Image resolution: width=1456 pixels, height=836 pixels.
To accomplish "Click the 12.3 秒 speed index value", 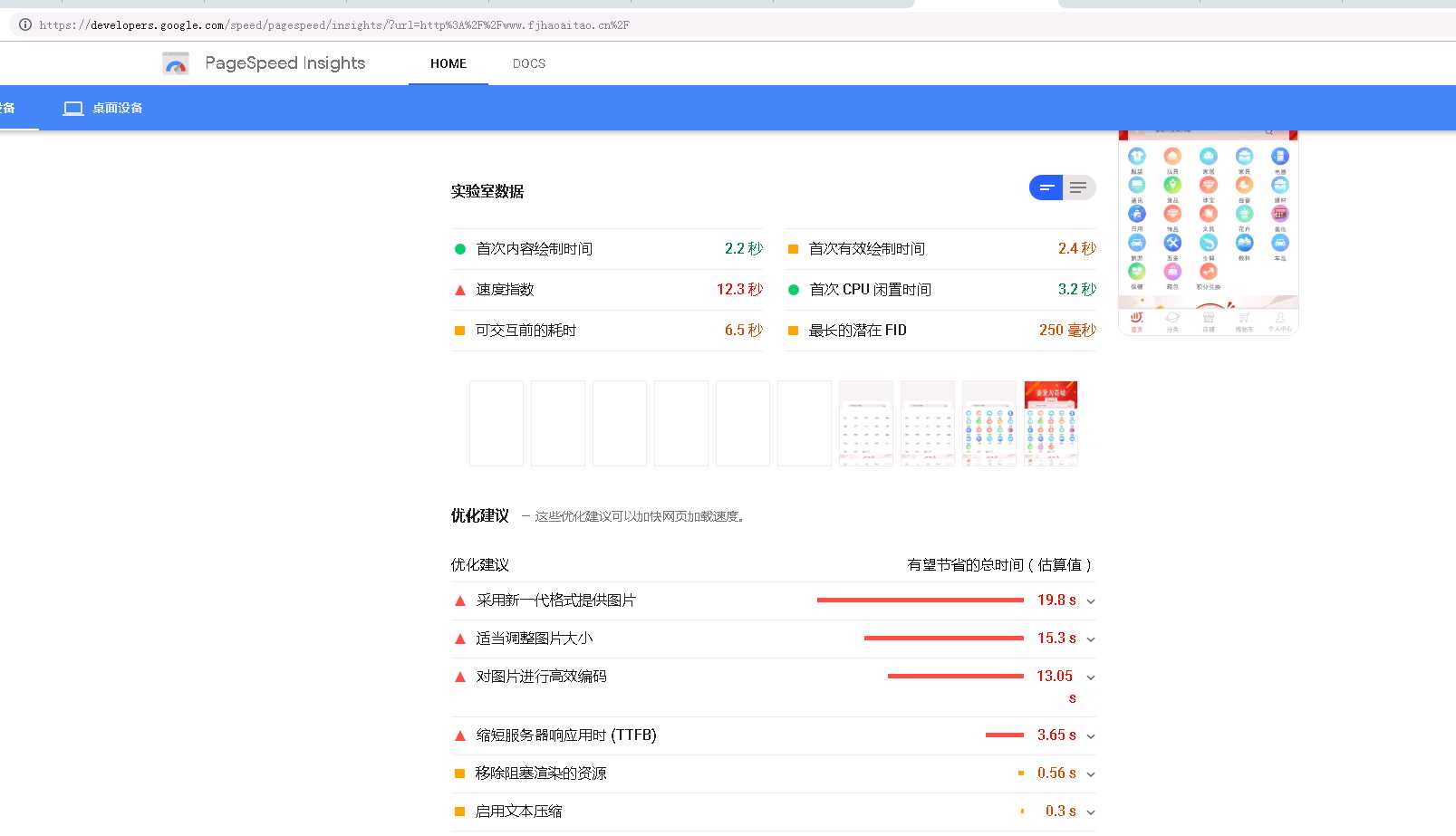I will 739,290.
